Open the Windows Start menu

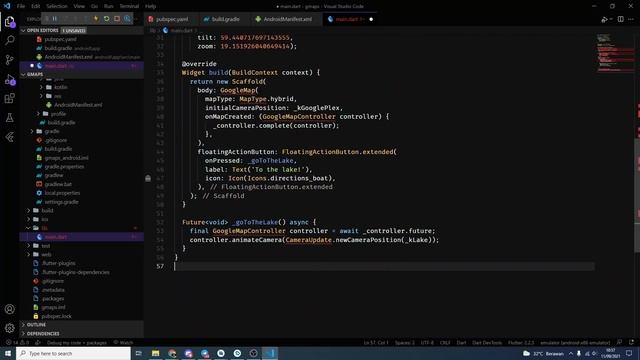click(x=8, y=353)
